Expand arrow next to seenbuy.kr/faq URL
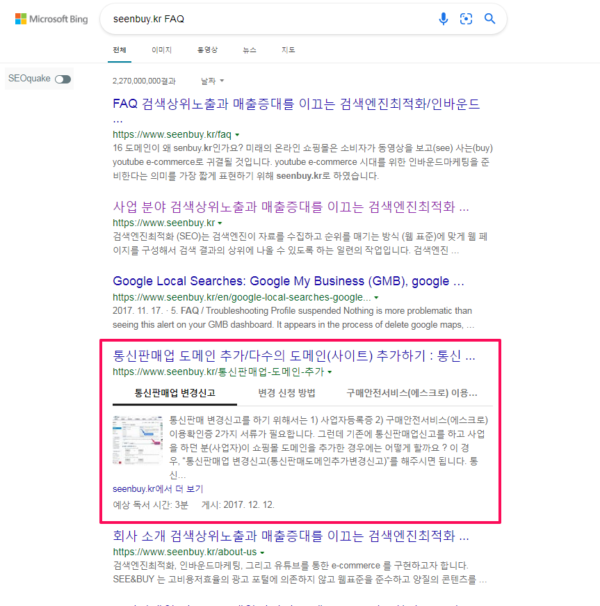Screen dimensions: 600x606 pos(237,135)
